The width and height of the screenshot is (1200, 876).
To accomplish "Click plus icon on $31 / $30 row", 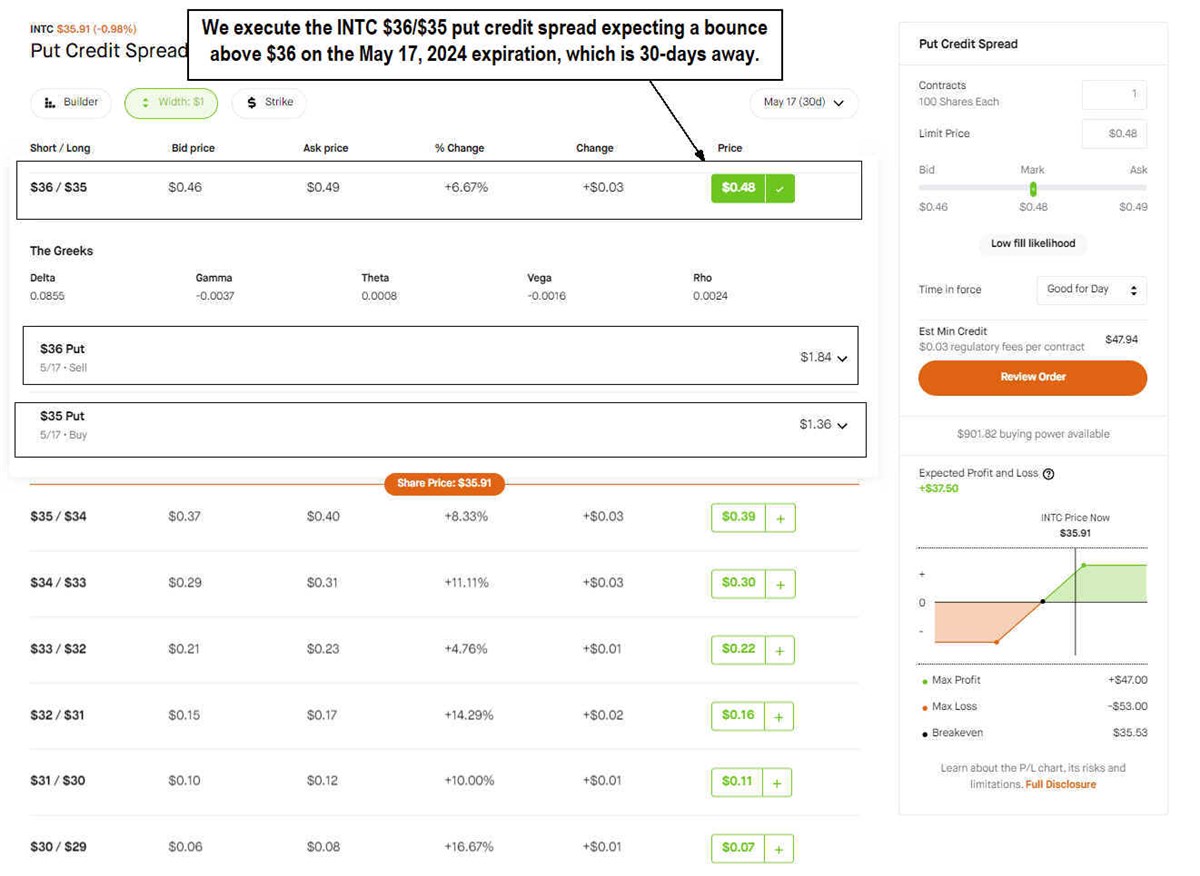I will point(777,782).
